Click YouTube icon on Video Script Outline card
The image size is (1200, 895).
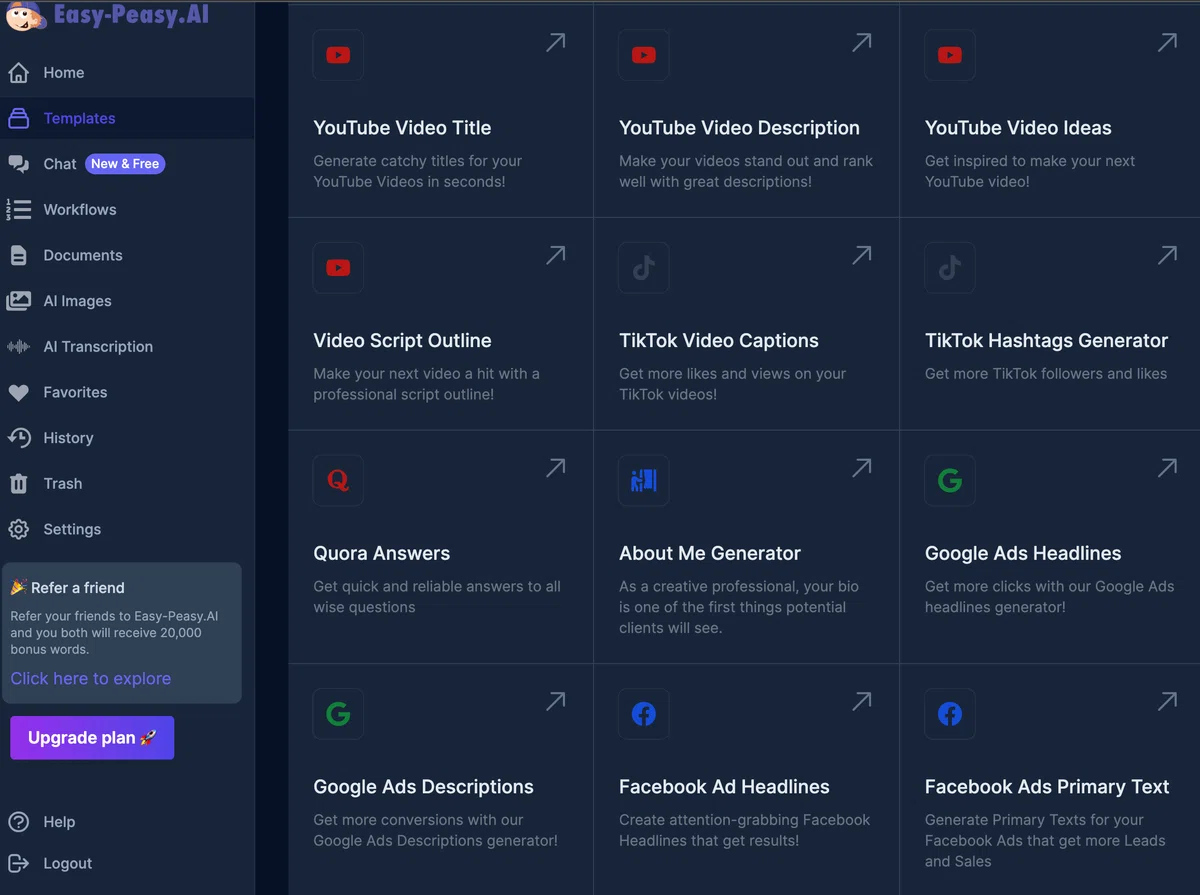338,267
